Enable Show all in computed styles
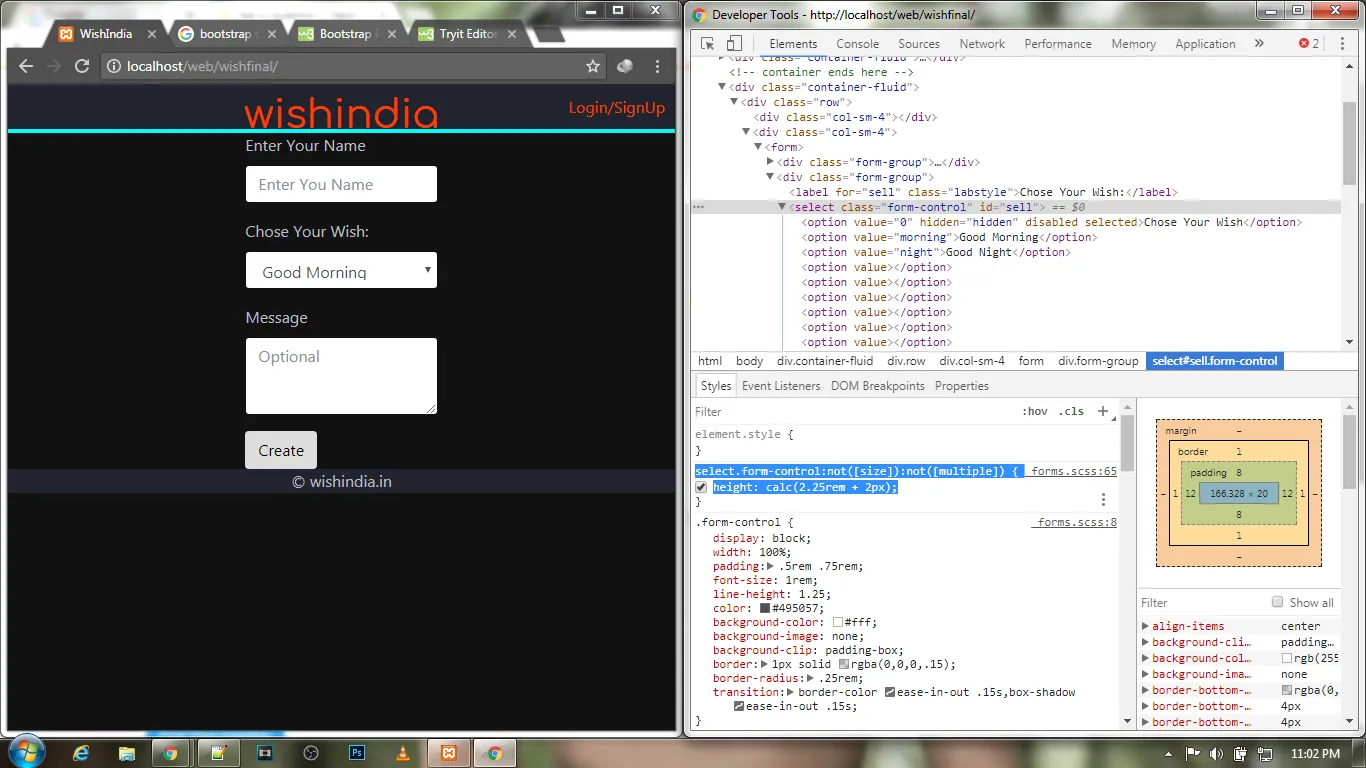Viewport: 1366px width, 768px height. pyautogui.click(x=1277, y=602)
